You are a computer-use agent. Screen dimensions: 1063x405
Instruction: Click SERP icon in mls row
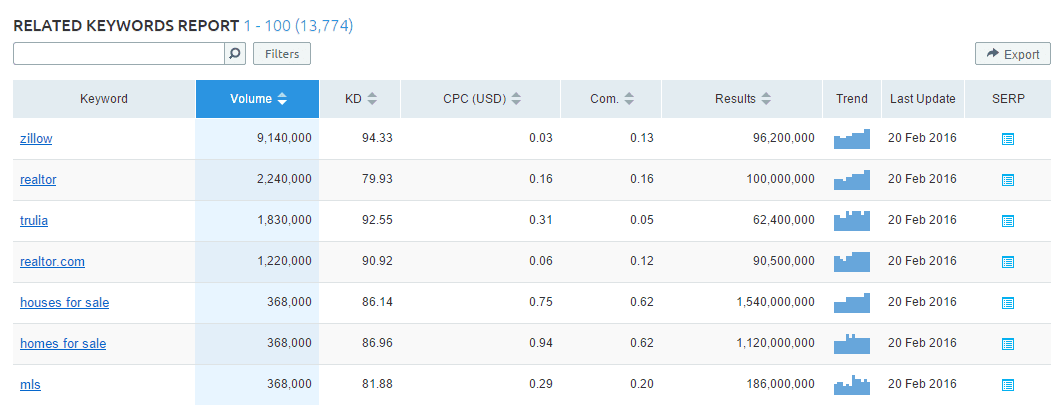click(1008, 385)
